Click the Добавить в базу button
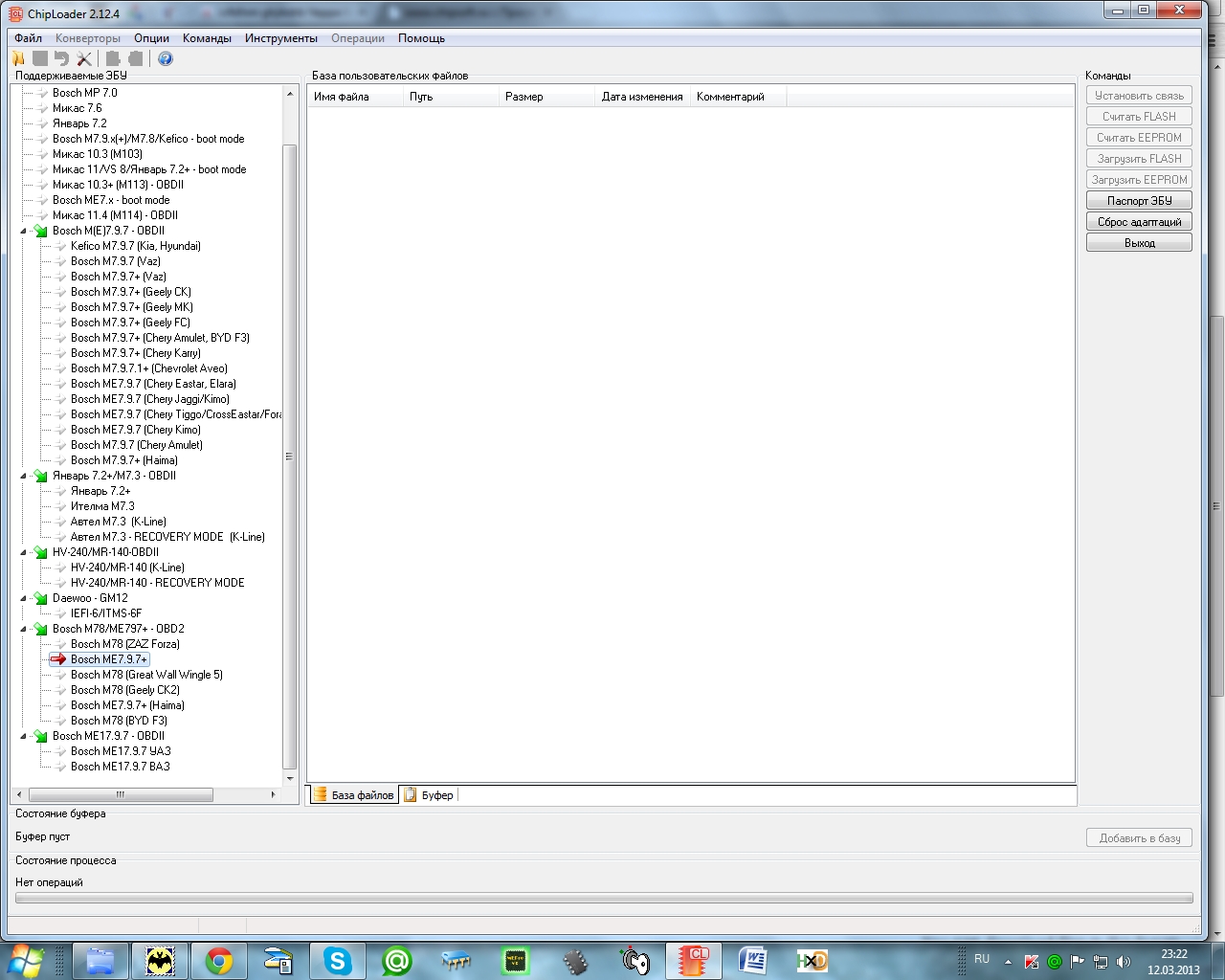The image size is (1225, 980). coord(1139,838)
